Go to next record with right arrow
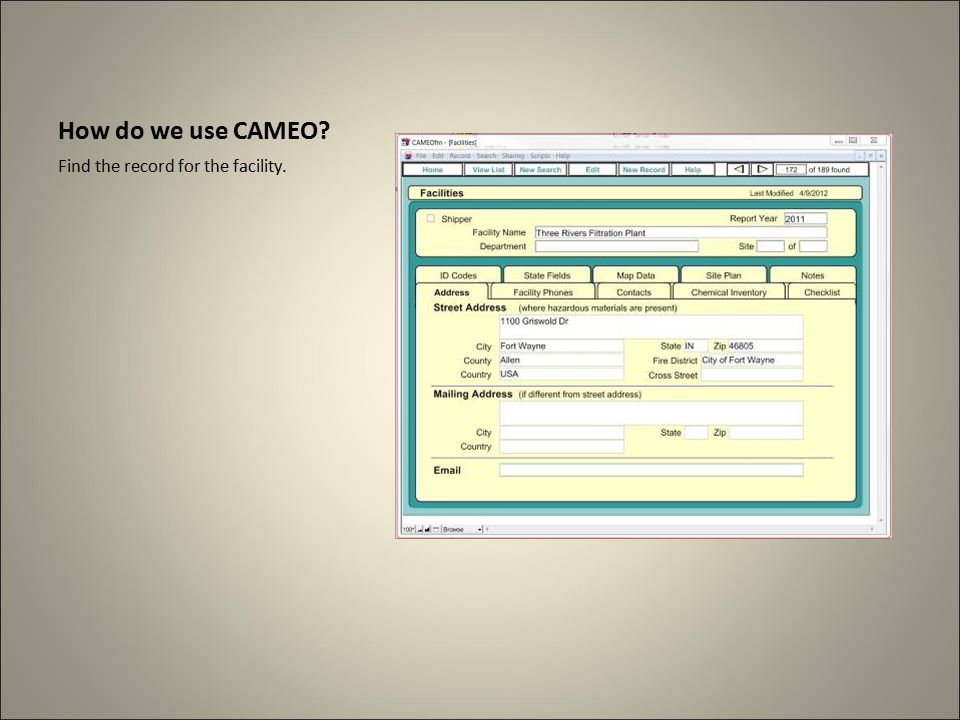The image size is (960, 720). point(762,169)
